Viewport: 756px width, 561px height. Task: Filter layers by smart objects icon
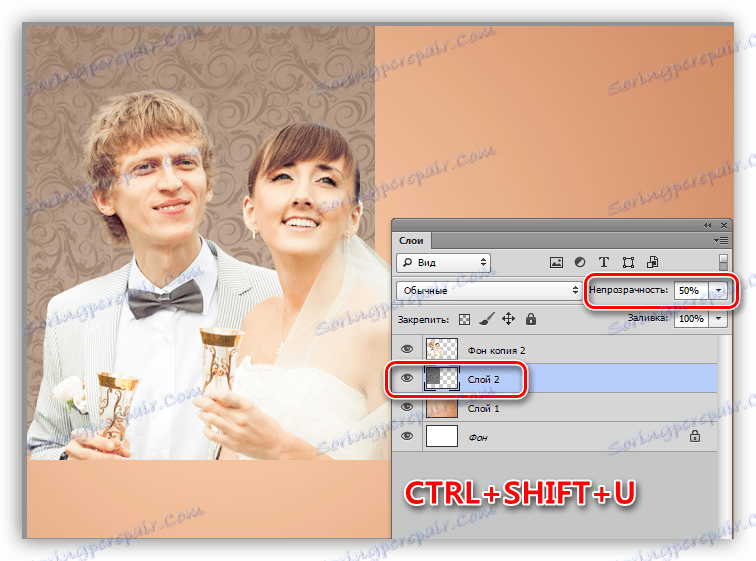pos(652,262)
